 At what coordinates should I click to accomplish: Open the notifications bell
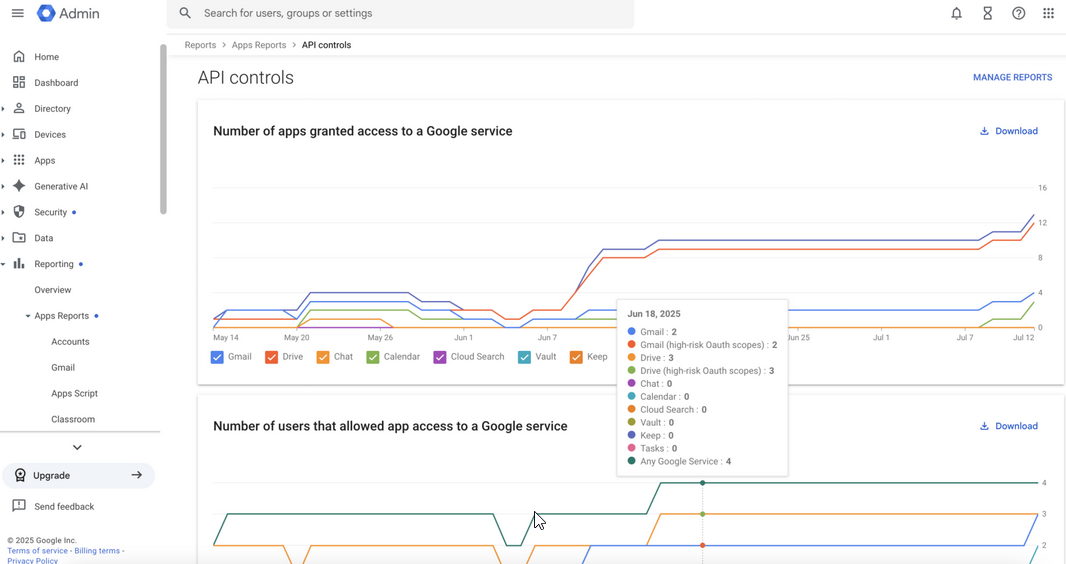(957, 13)
